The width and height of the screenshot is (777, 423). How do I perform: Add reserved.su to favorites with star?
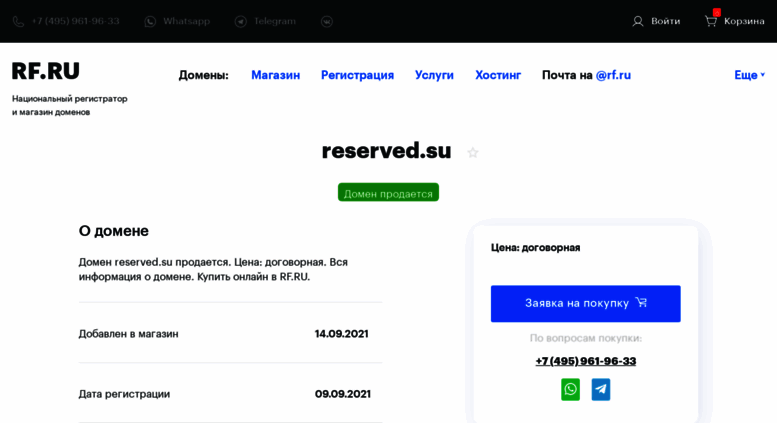click(473, 153)
